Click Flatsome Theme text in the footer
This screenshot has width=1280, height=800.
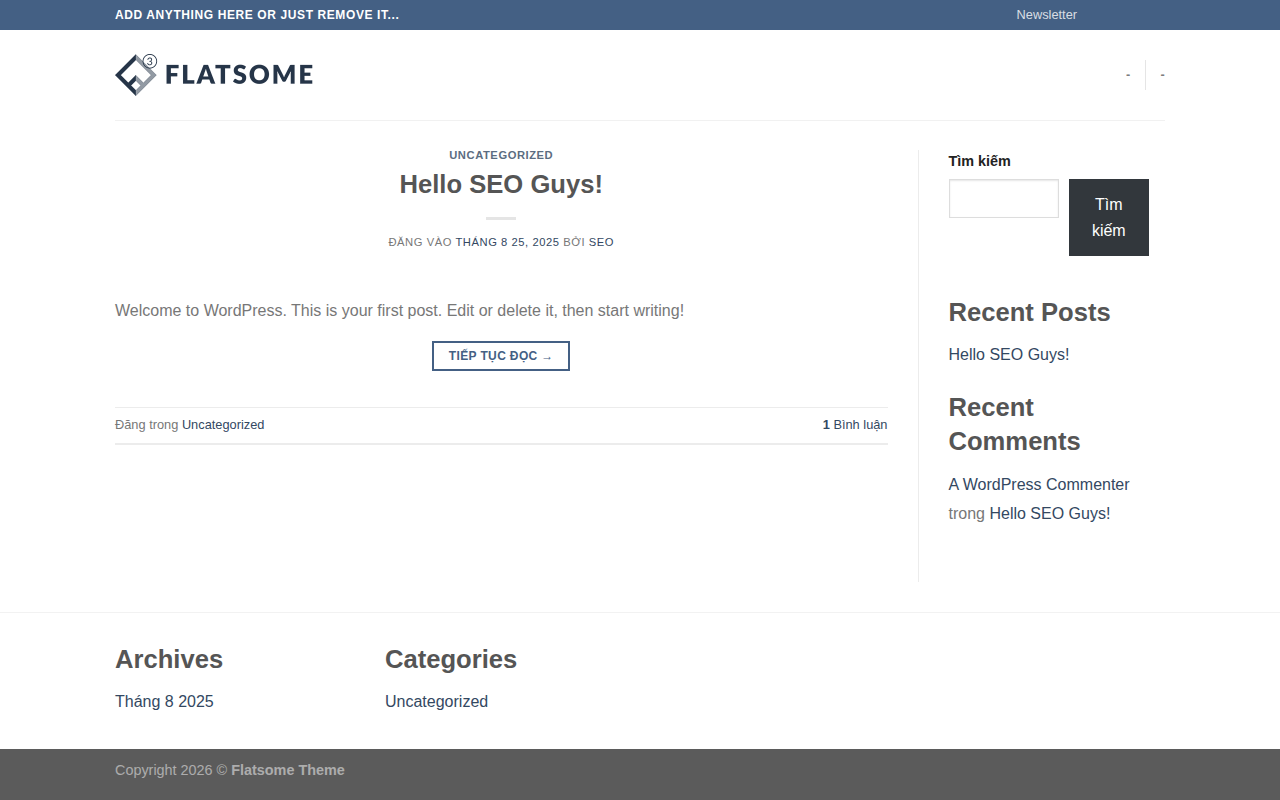pos(288,770)
